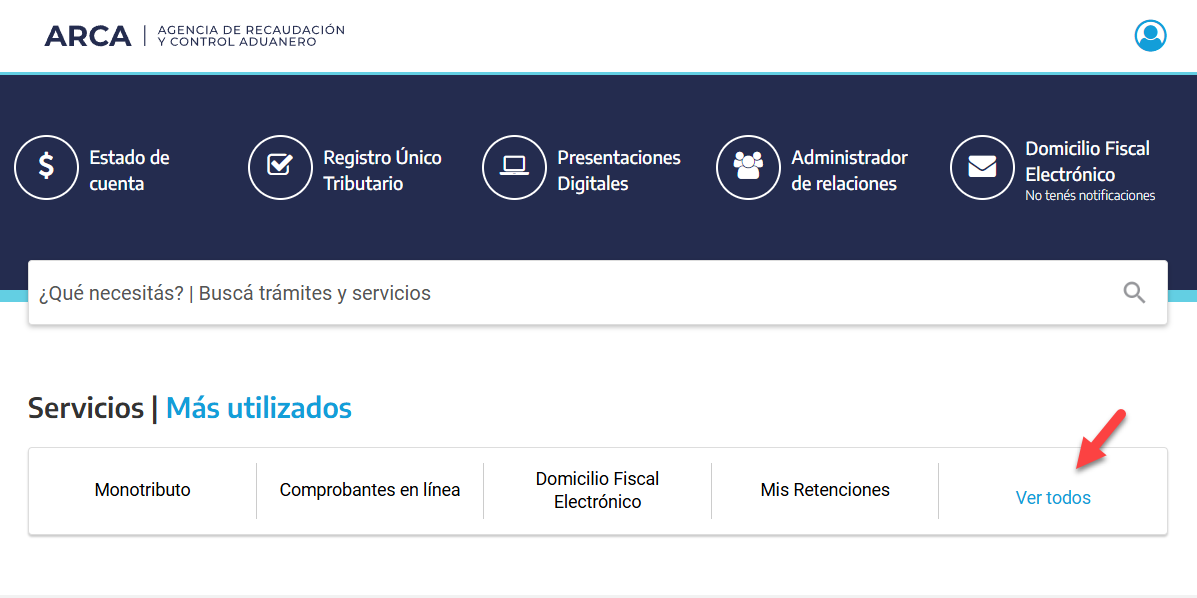
Task: Open the Comprobantes en línea service
Action: click(370, 490)
